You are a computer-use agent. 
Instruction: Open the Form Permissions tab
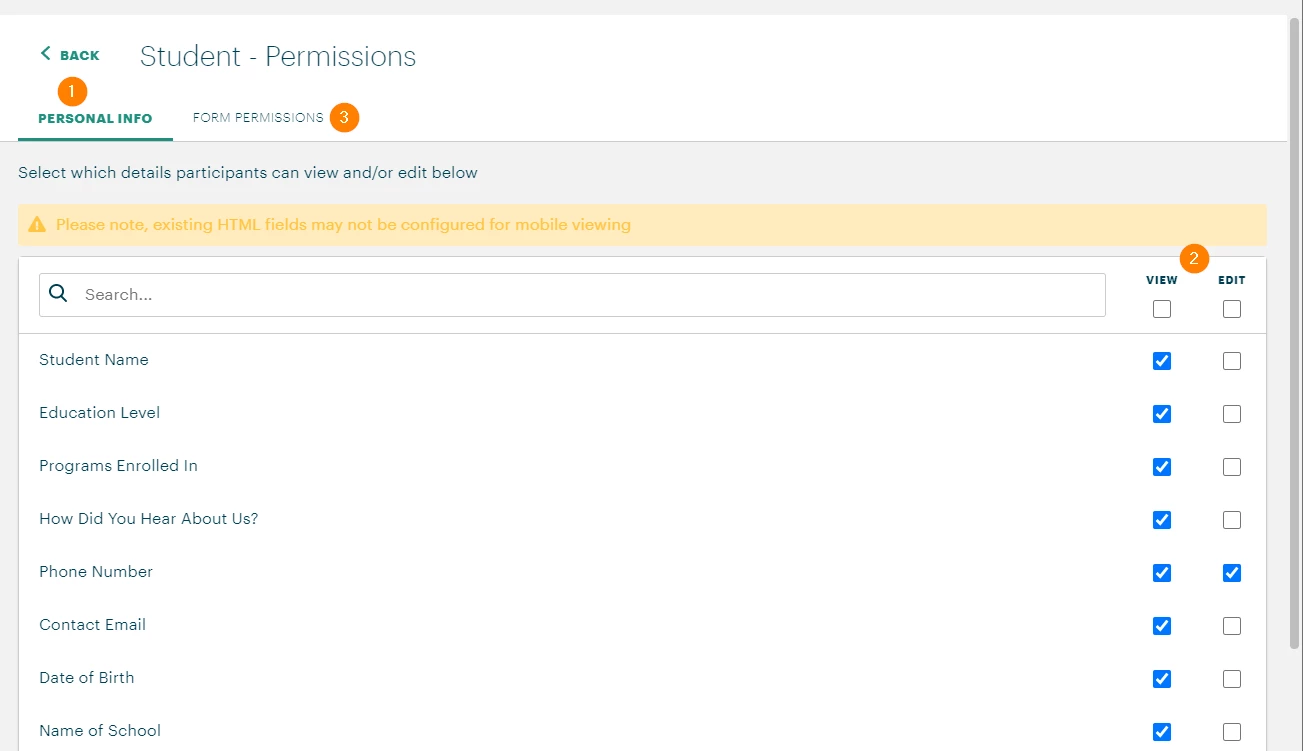(258, 117)
